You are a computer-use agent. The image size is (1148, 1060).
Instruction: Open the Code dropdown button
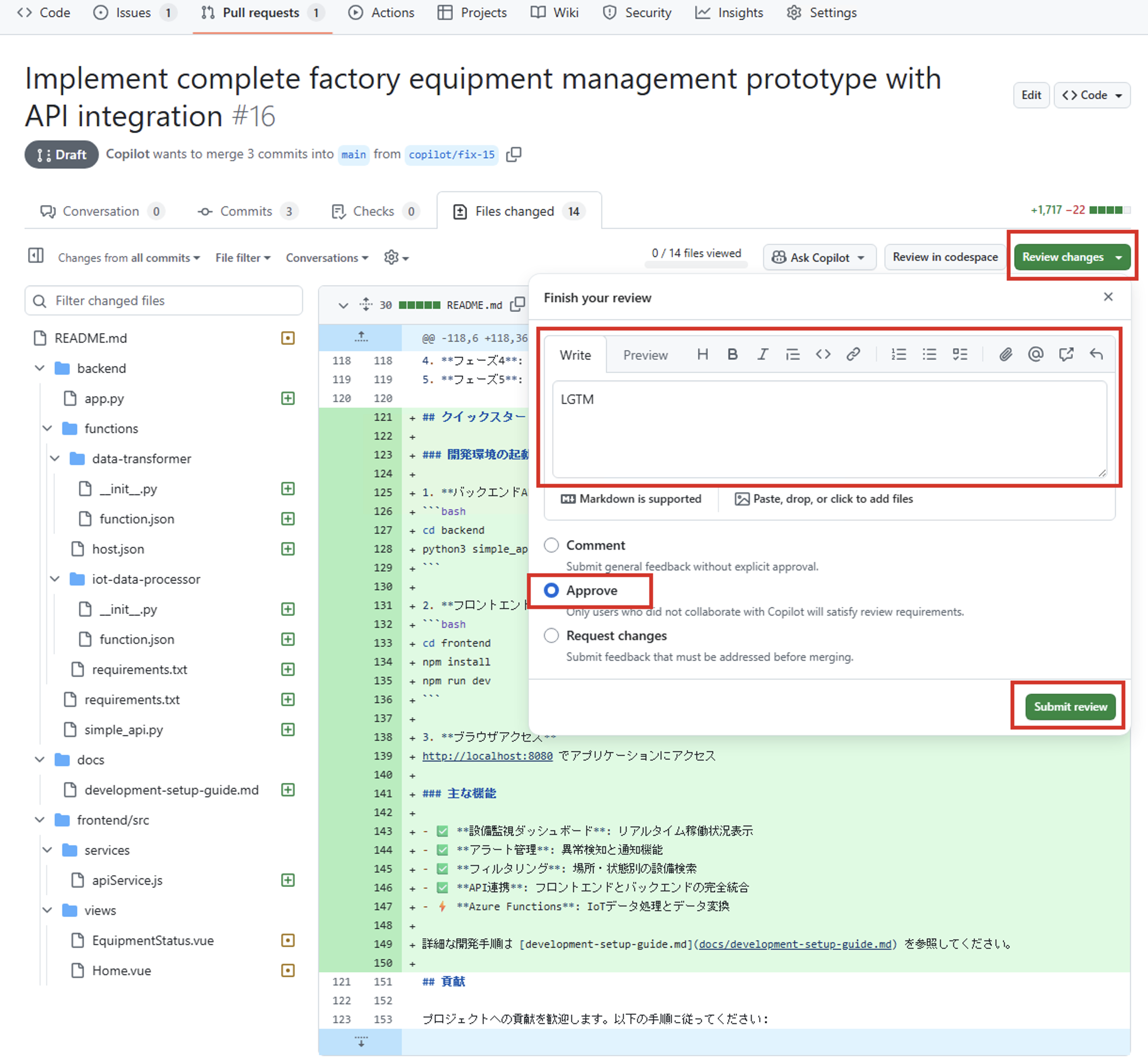[1092, 95]
